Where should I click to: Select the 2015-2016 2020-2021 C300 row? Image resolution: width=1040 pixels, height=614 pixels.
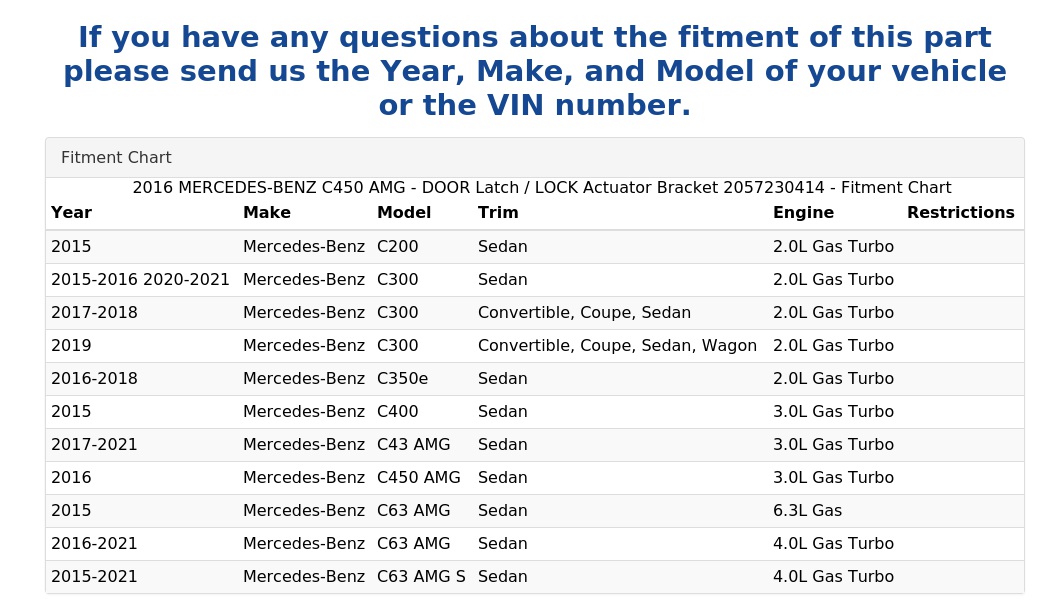click(x=535, y=280)
